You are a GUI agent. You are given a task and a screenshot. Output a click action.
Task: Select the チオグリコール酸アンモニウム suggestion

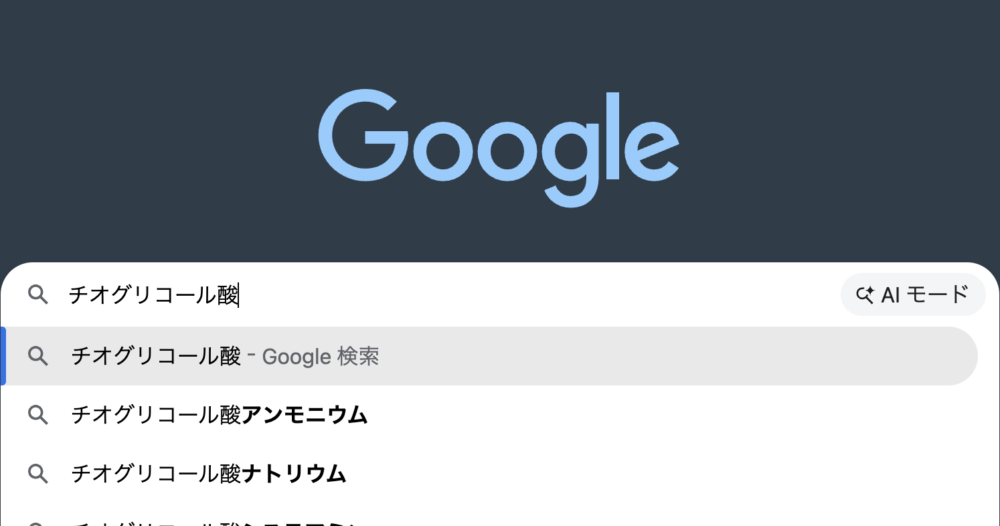point(219,414)
